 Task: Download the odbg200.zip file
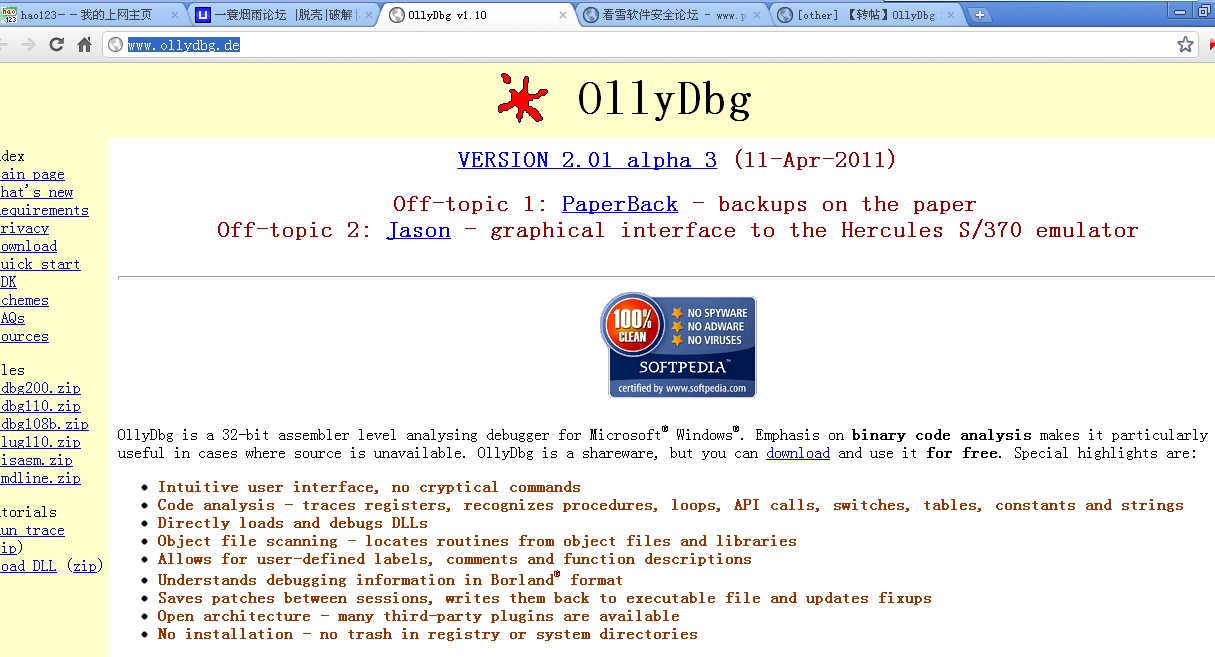click(x=40, y=388)
